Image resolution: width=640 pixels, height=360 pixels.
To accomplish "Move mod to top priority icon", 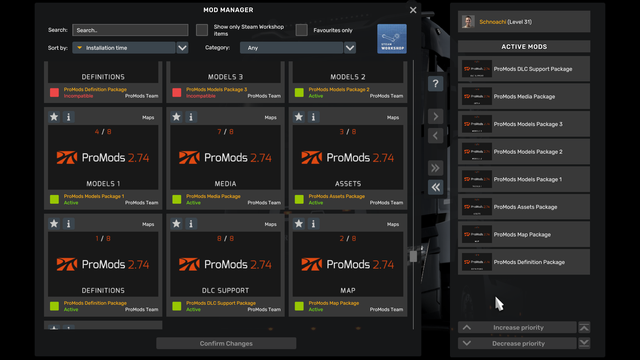I will pyautogui.click(x=584, y=327).
